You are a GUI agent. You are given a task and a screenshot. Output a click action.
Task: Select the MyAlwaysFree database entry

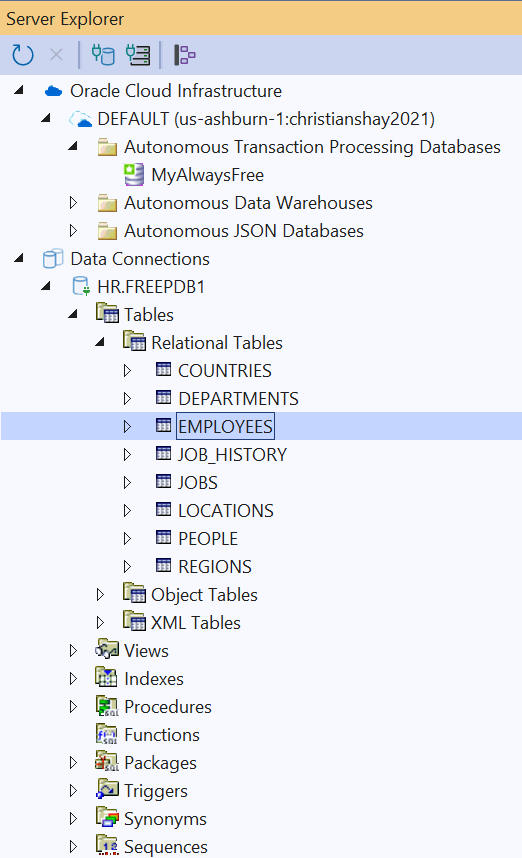pyautogui.click(x=207, y=175)
